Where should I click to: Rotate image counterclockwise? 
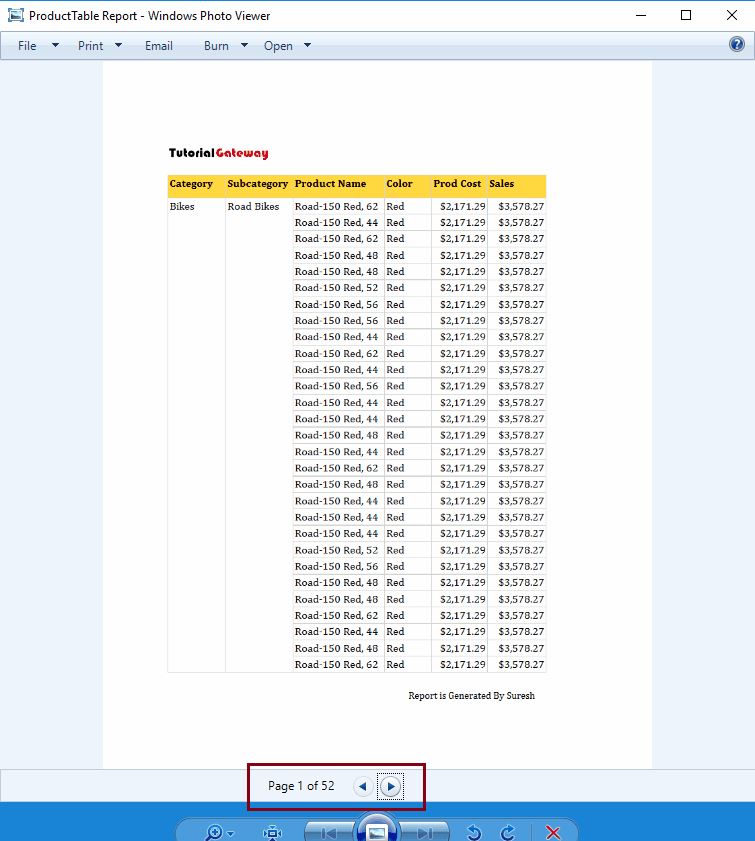(x=474, y=832)
